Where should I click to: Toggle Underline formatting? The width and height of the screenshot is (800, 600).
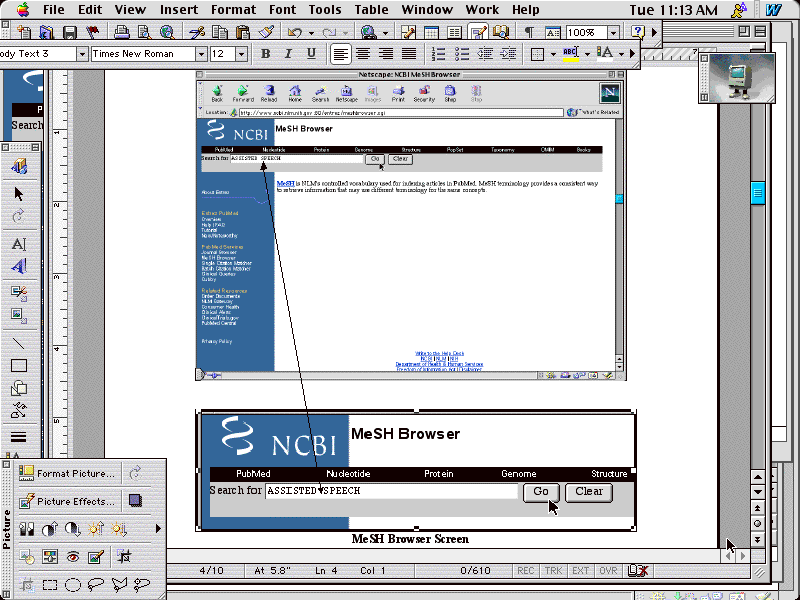[311, 54]
